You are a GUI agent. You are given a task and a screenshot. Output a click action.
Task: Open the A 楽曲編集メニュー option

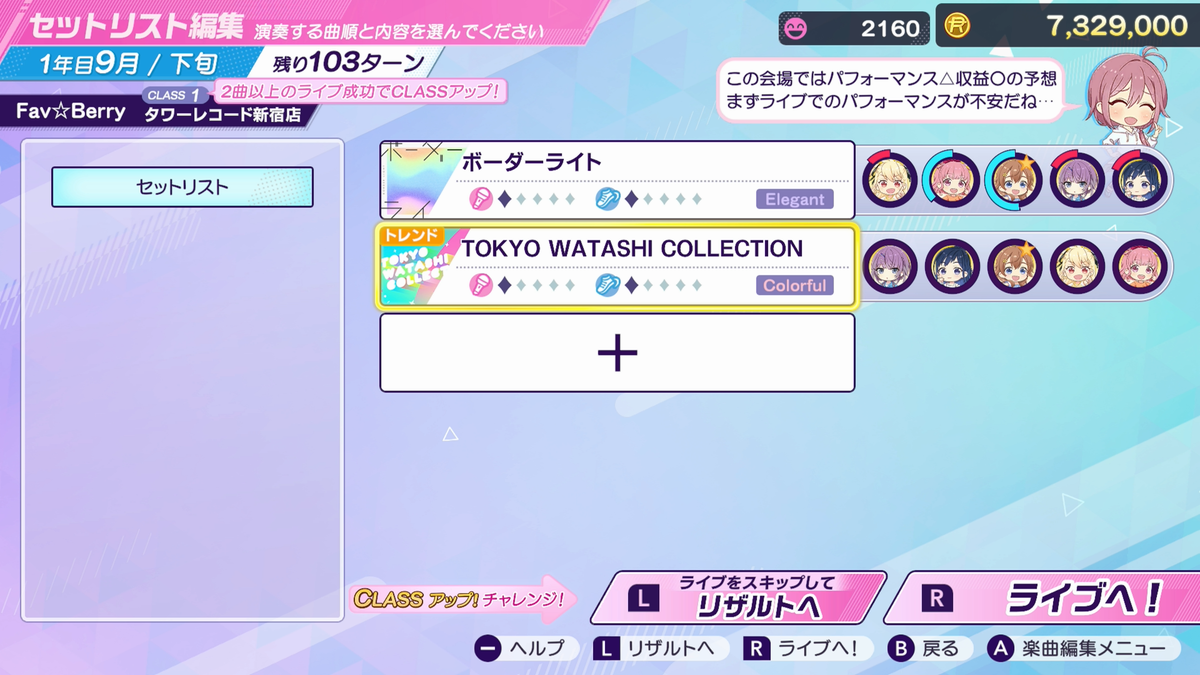(x=1077, y=649)
